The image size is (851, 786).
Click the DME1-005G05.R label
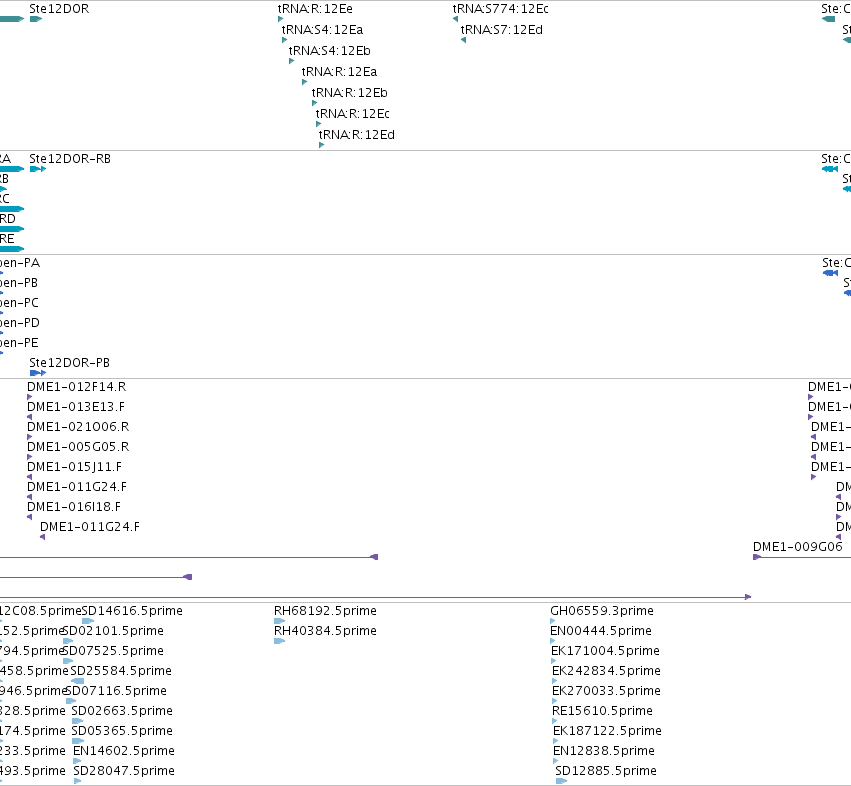(78, 447)
